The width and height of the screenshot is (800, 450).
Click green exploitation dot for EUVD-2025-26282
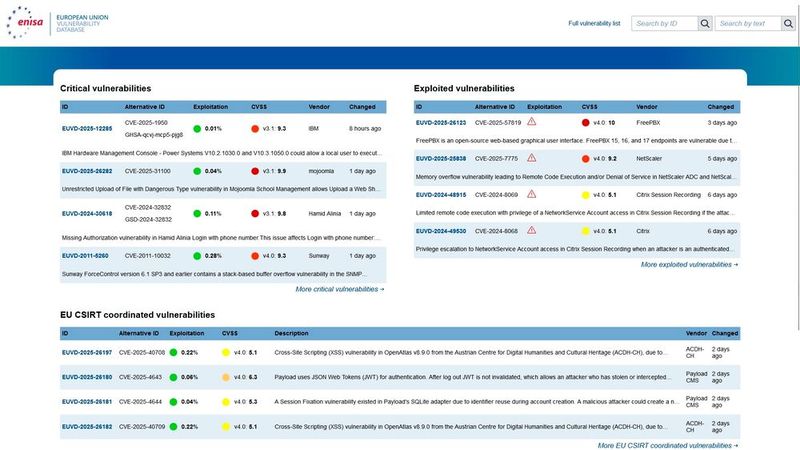point(197,171)
